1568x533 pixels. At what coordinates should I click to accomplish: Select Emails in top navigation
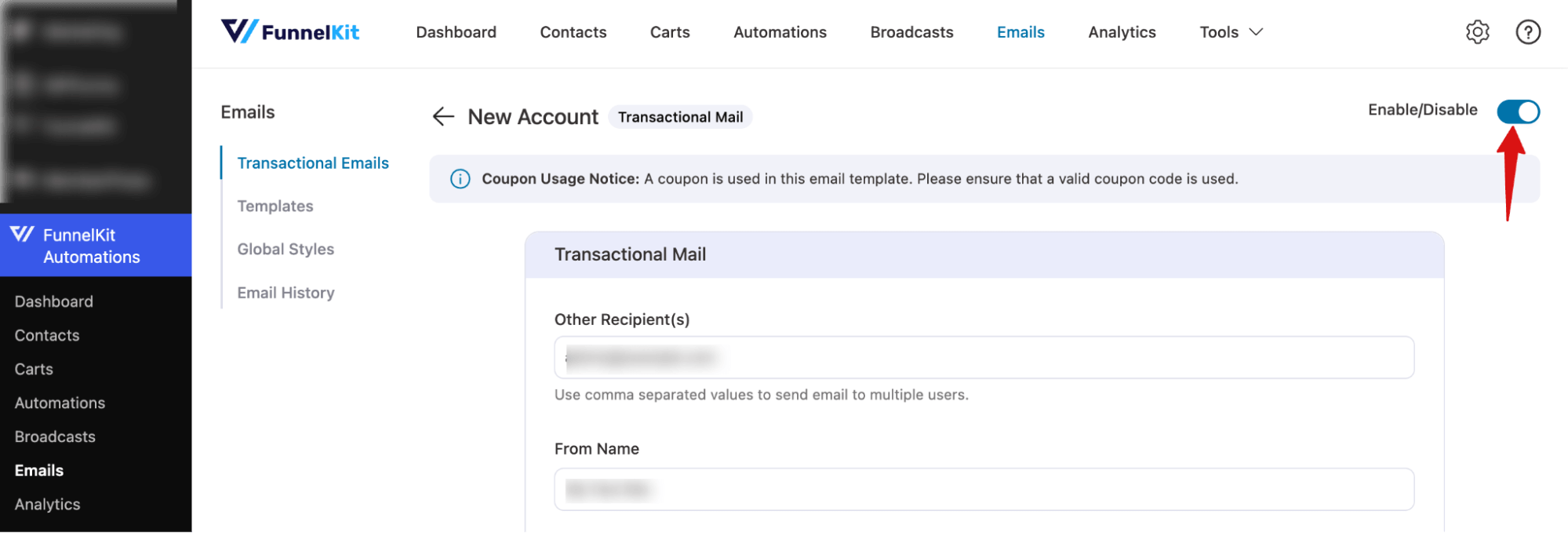coord(1020,32)
